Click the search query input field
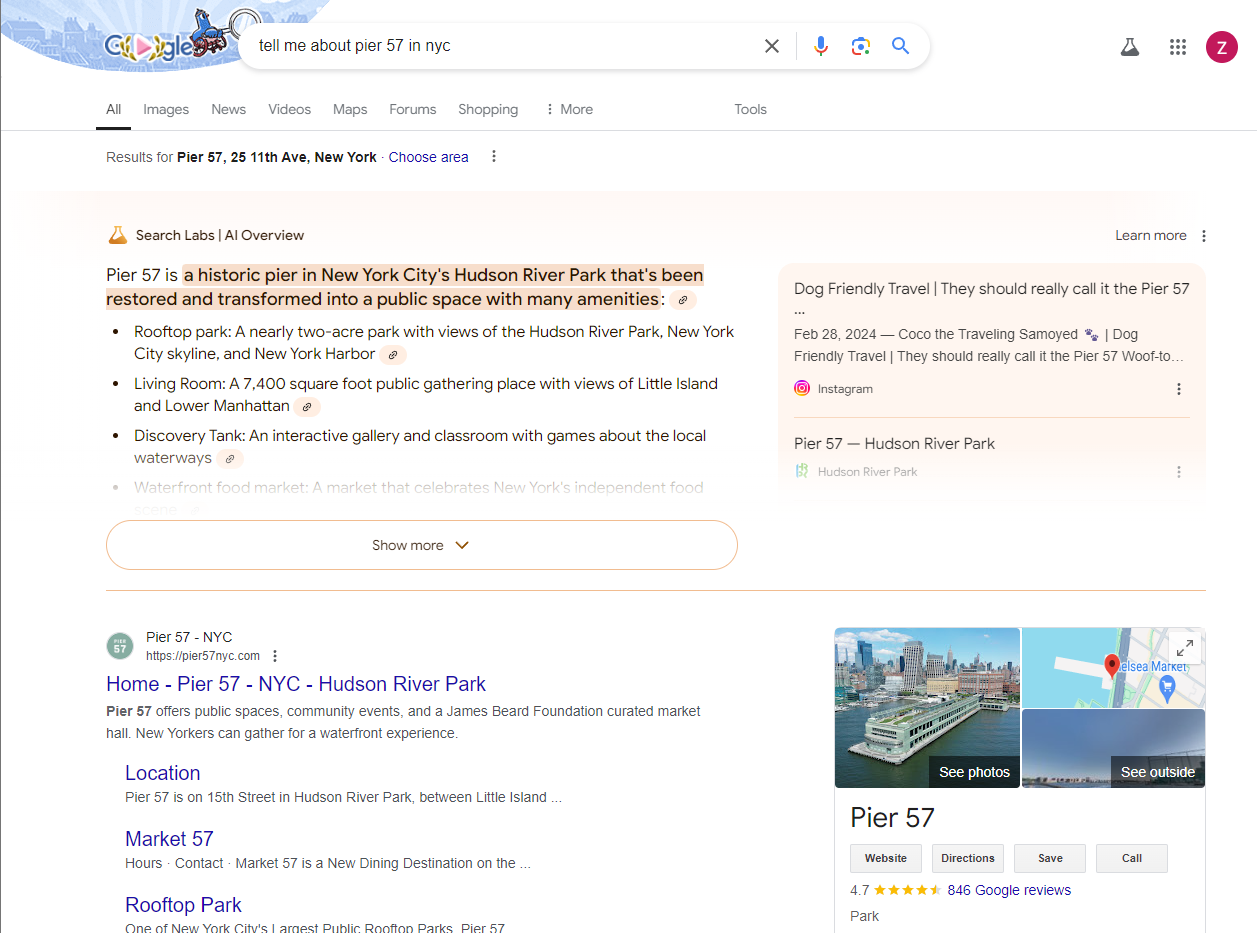This screenshot has width=1257, height=933. (500, 46)
